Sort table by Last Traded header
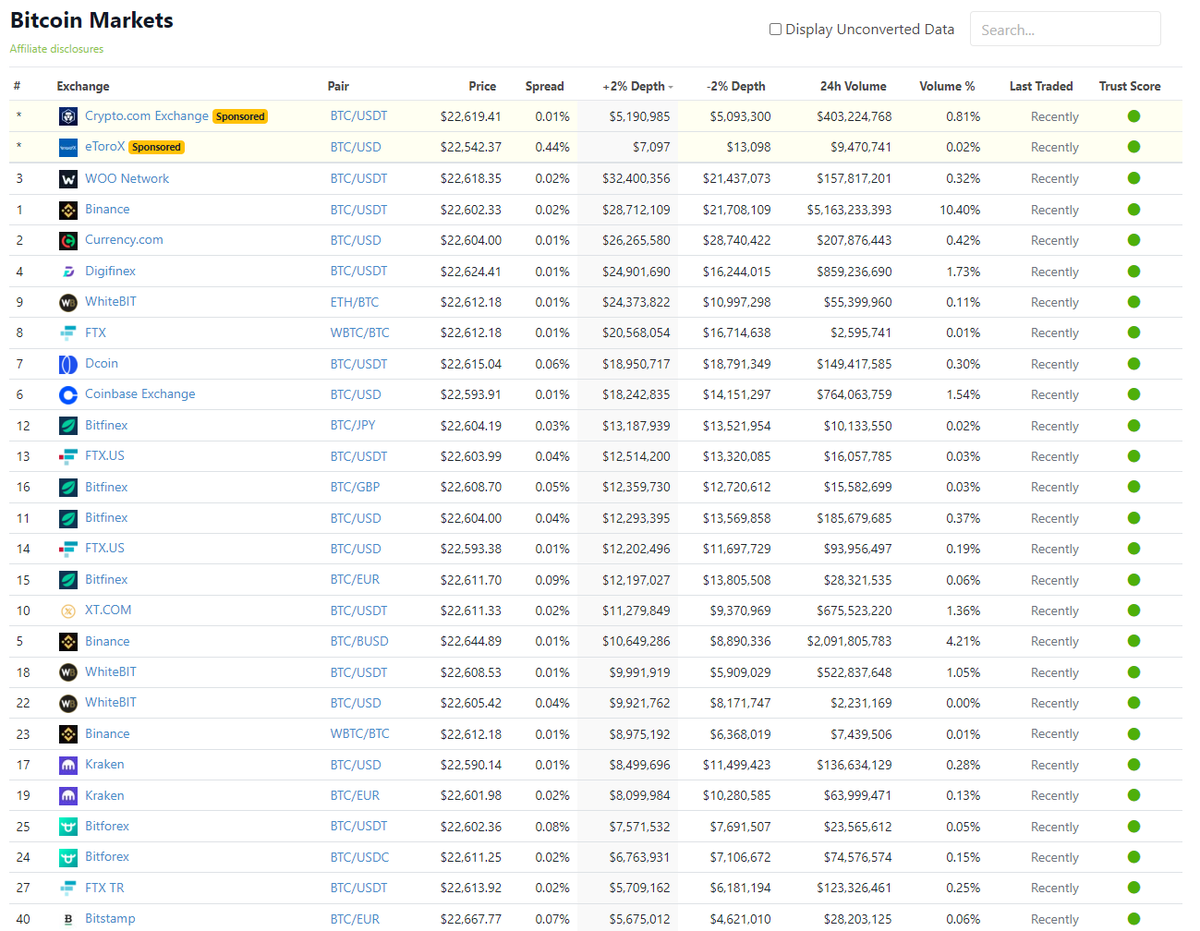The image size is (1200, 931). pos(1041,86)
